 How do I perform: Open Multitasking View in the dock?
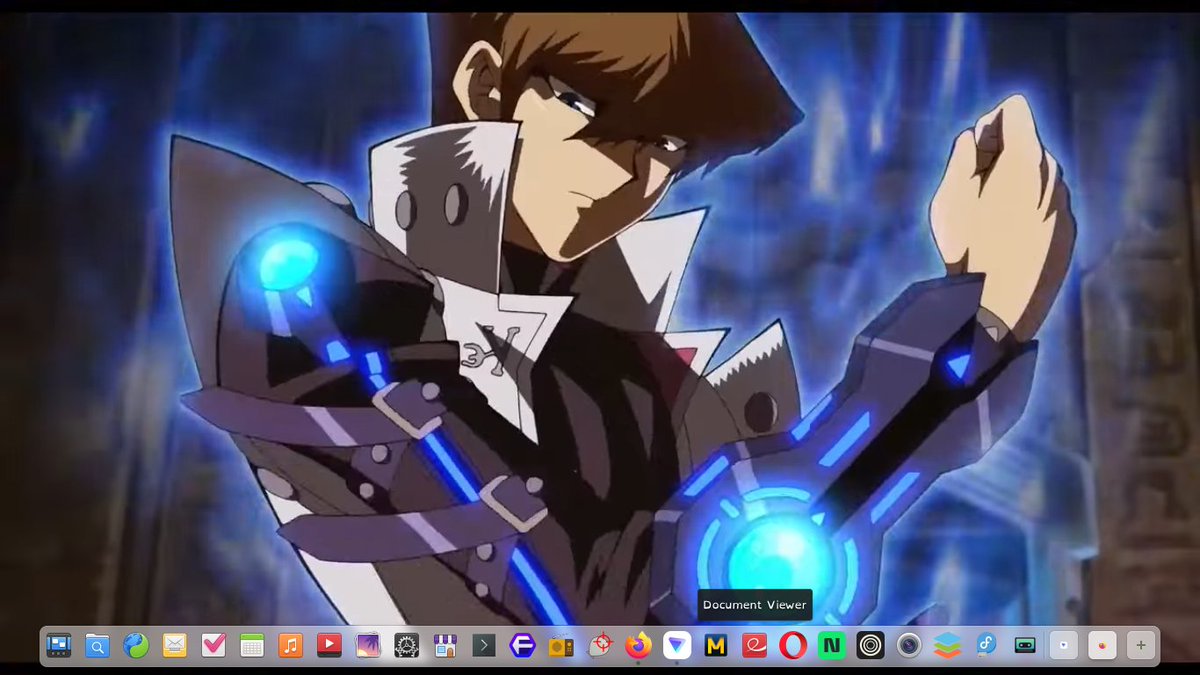tap(58, 646)
